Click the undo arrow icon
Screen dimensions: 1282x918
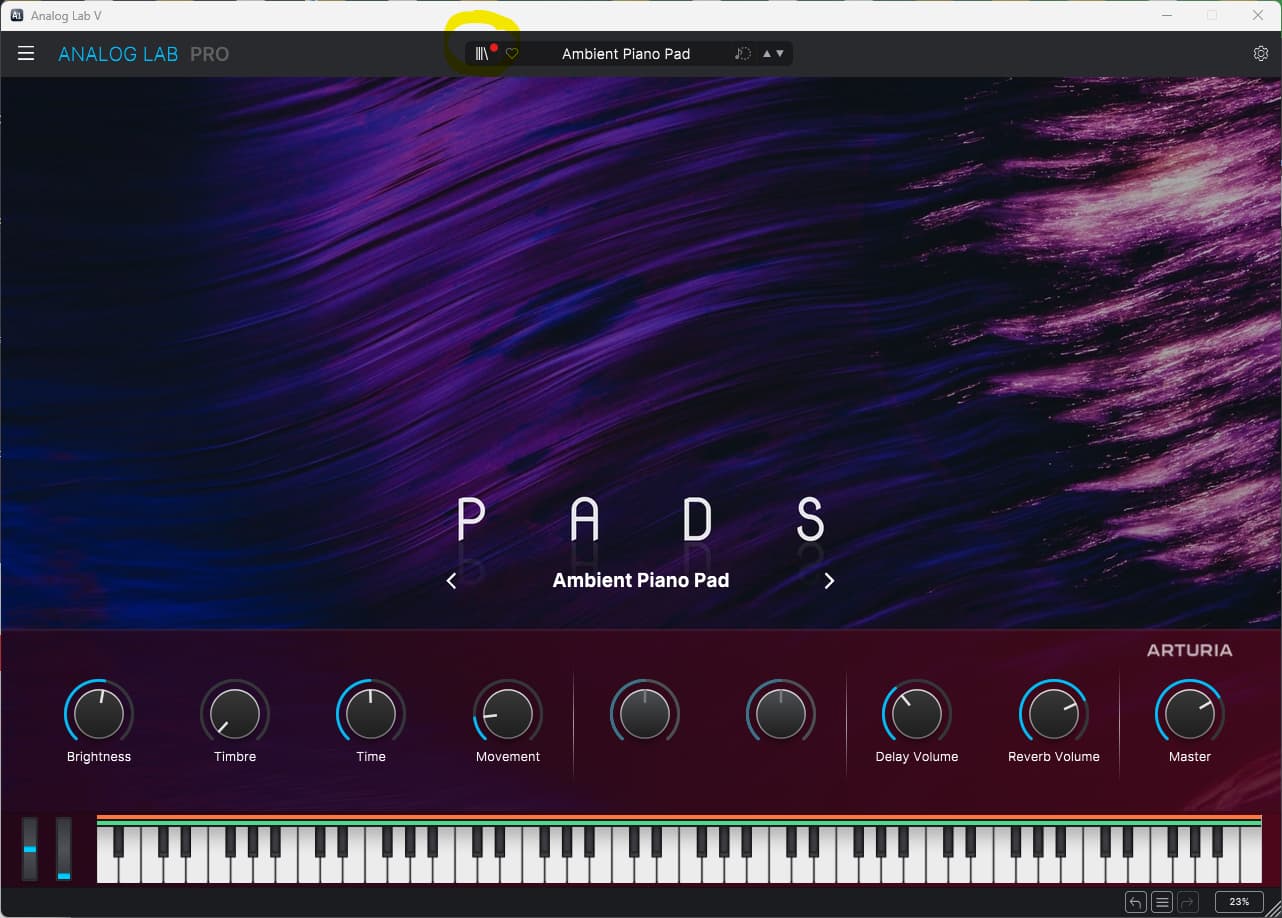coord(1135,902)
